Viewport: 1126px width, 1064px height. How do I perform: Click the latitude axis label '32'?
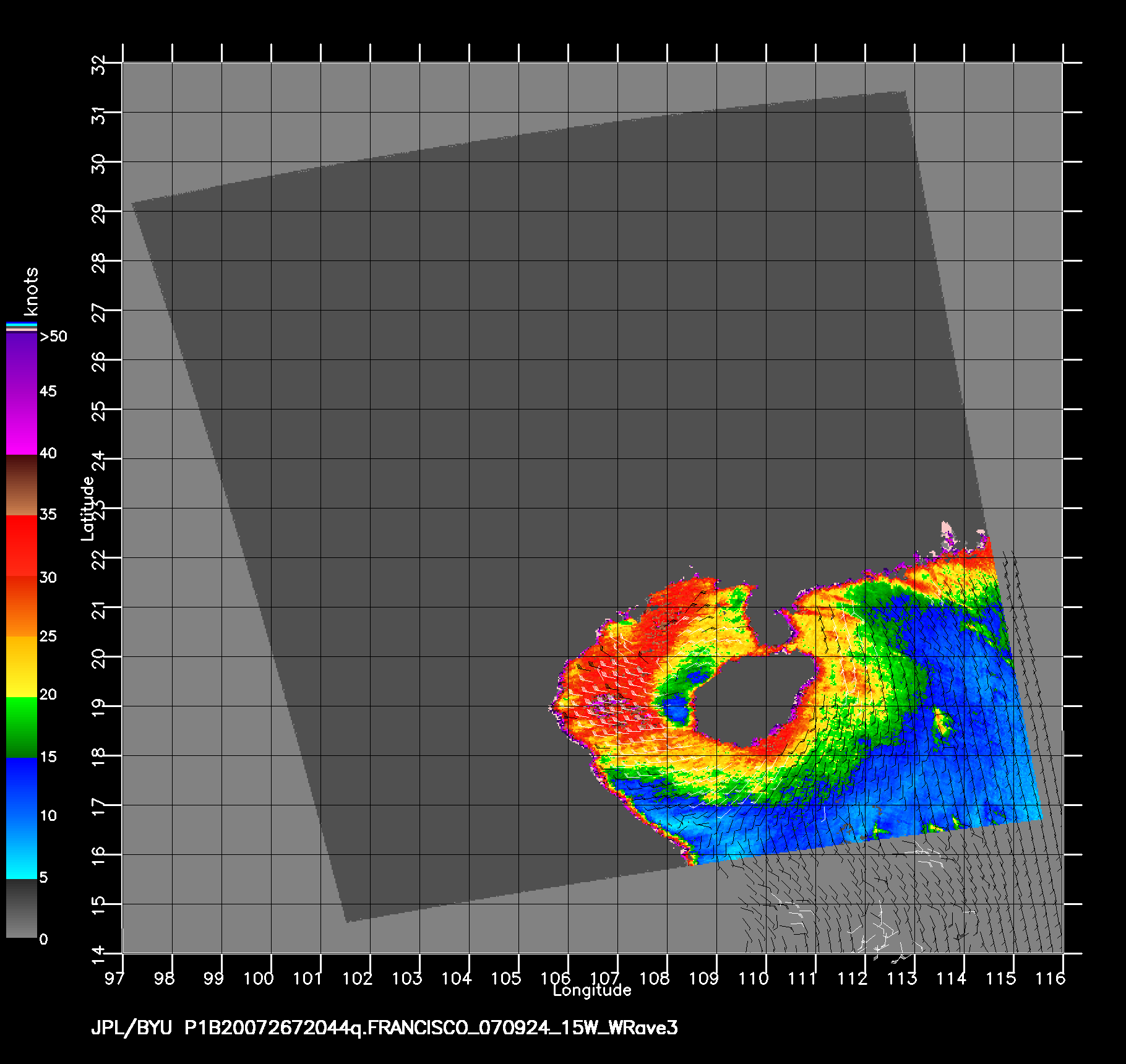point(98,65)
